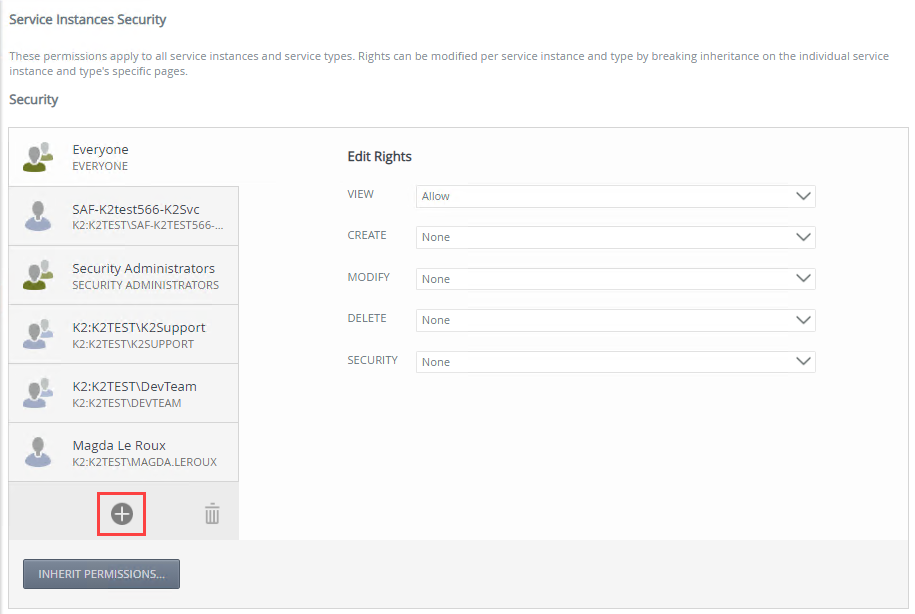Open the CREATE rights dropdown
Image resolution: width=915 pixels, height=614 pixels.
(615, 237)
